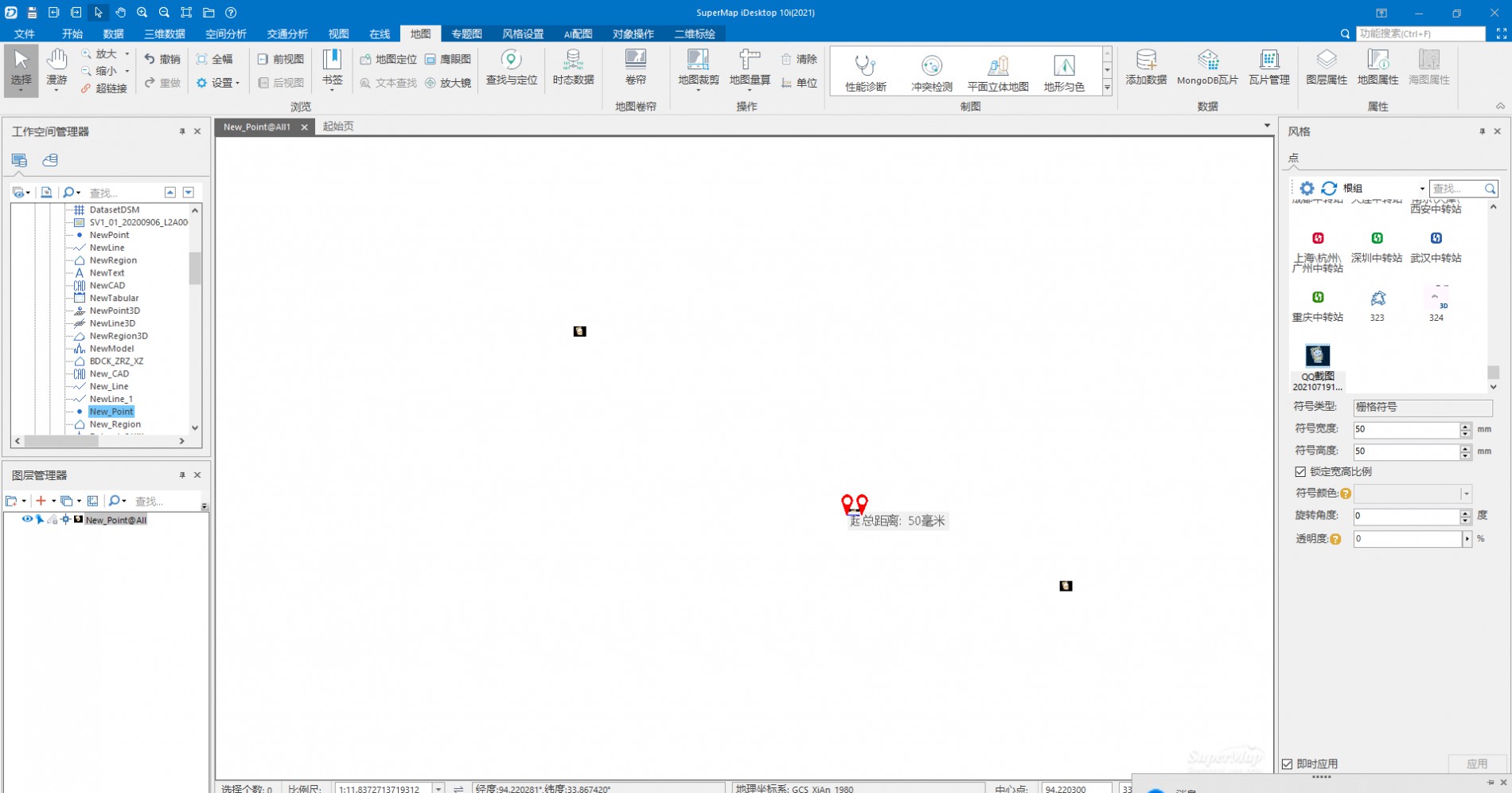Open 图层属性 layer properties
The width and height of the screenshot is (1512, 793).
coord(1327,67)
